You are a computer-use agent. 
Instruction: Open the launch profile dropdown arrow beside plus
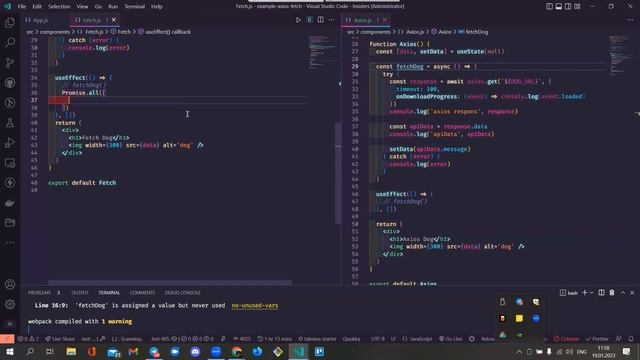point(591,293)
